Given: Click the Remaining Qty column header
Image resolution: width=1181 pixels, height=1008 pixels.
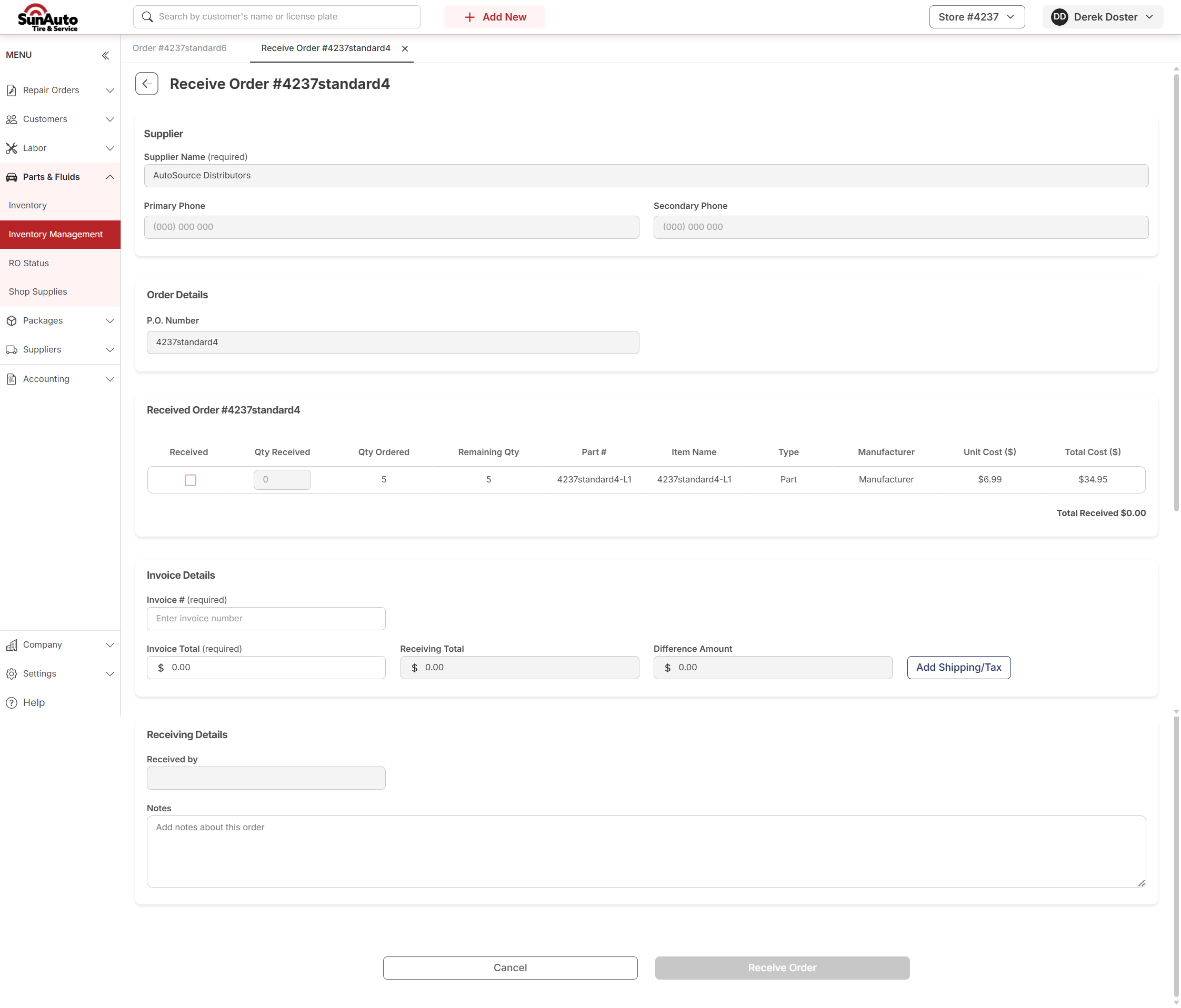Looking at the screenshot, I should [x=488, y=452].
